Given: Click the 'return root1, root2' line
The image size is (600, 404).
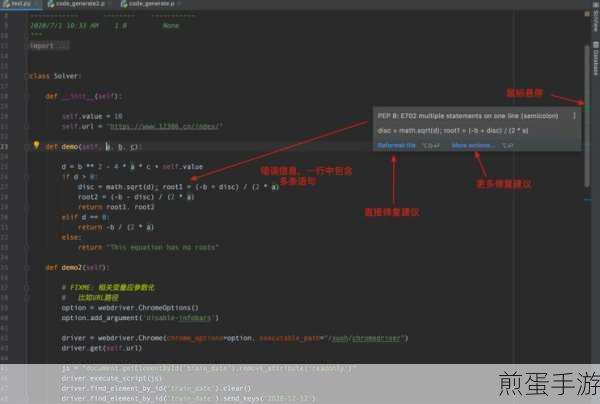Looking at the screenshot, I should tap(116, 207).
